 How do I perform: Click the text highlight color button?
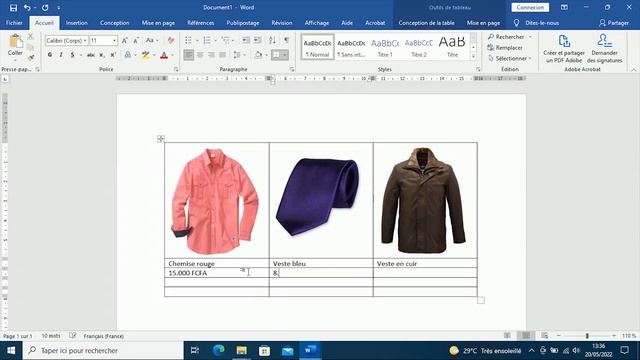(x=145, y=55)
